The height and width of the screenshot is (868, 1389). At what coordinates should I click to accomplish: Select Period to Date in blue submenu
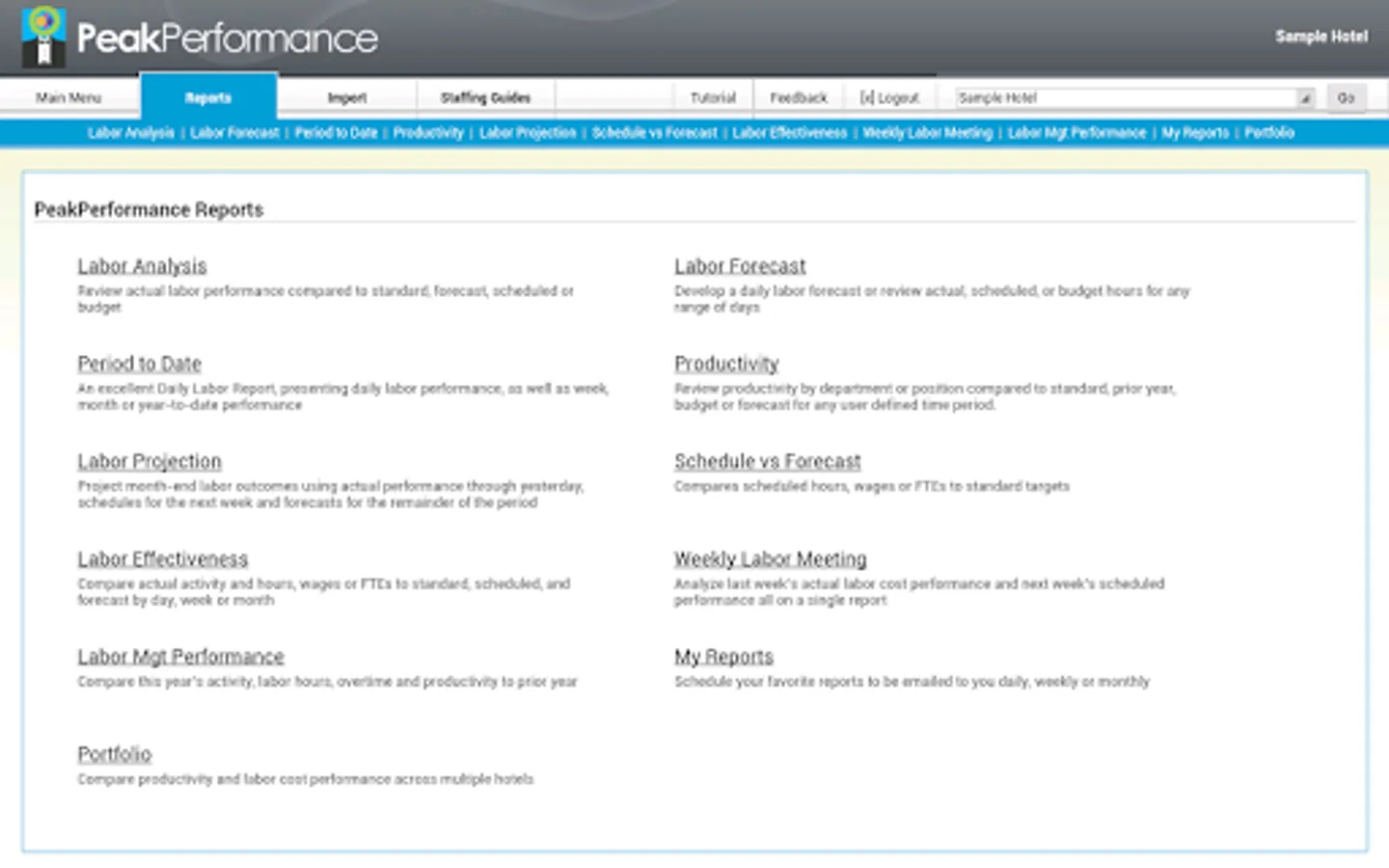tap(336, 133)
